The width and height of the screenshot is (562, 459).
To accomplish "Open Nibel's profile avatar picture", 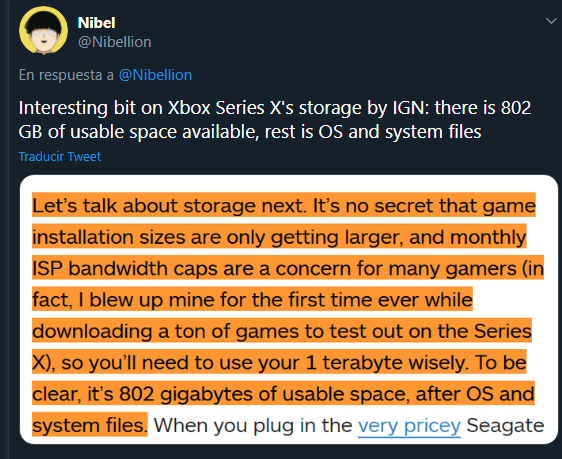I will coord(43,30).
